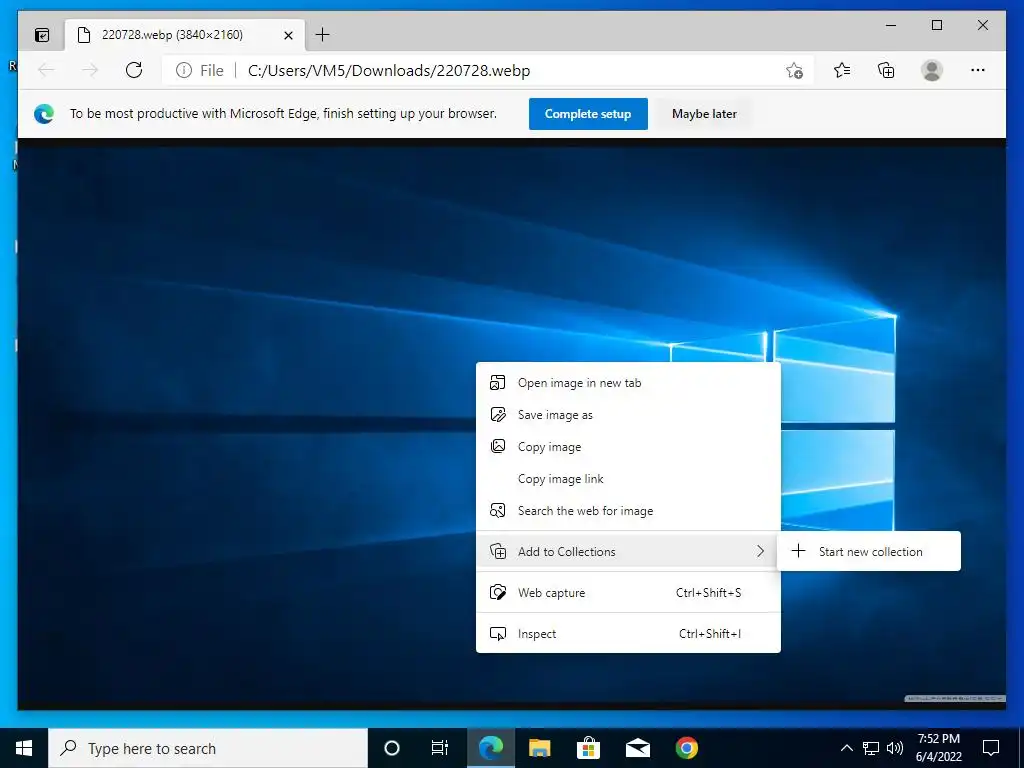Click the Copy image icon
Image resolution: width=1024 pixels, height=768 pixels.
498,446
